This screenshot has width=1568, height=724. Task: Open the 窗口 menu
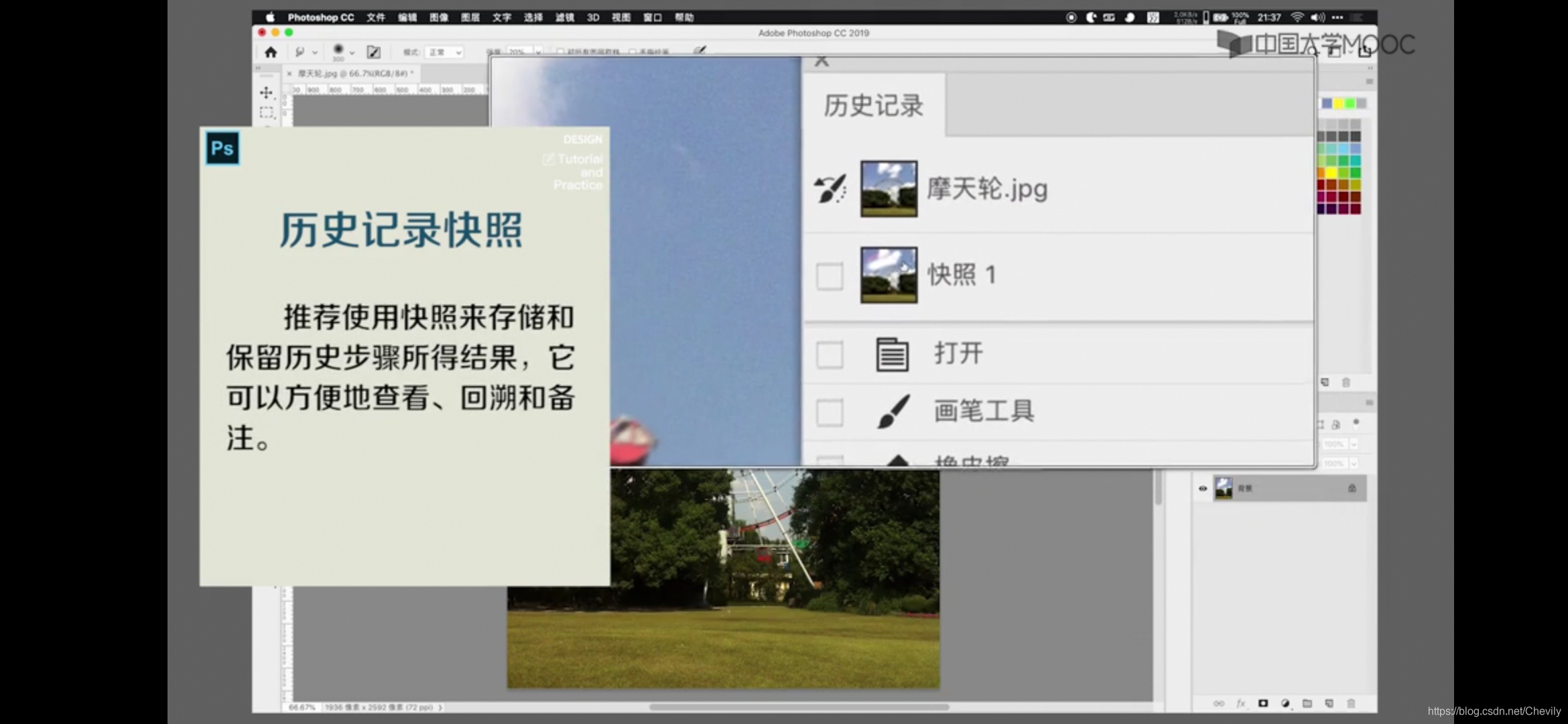point(652,17)
